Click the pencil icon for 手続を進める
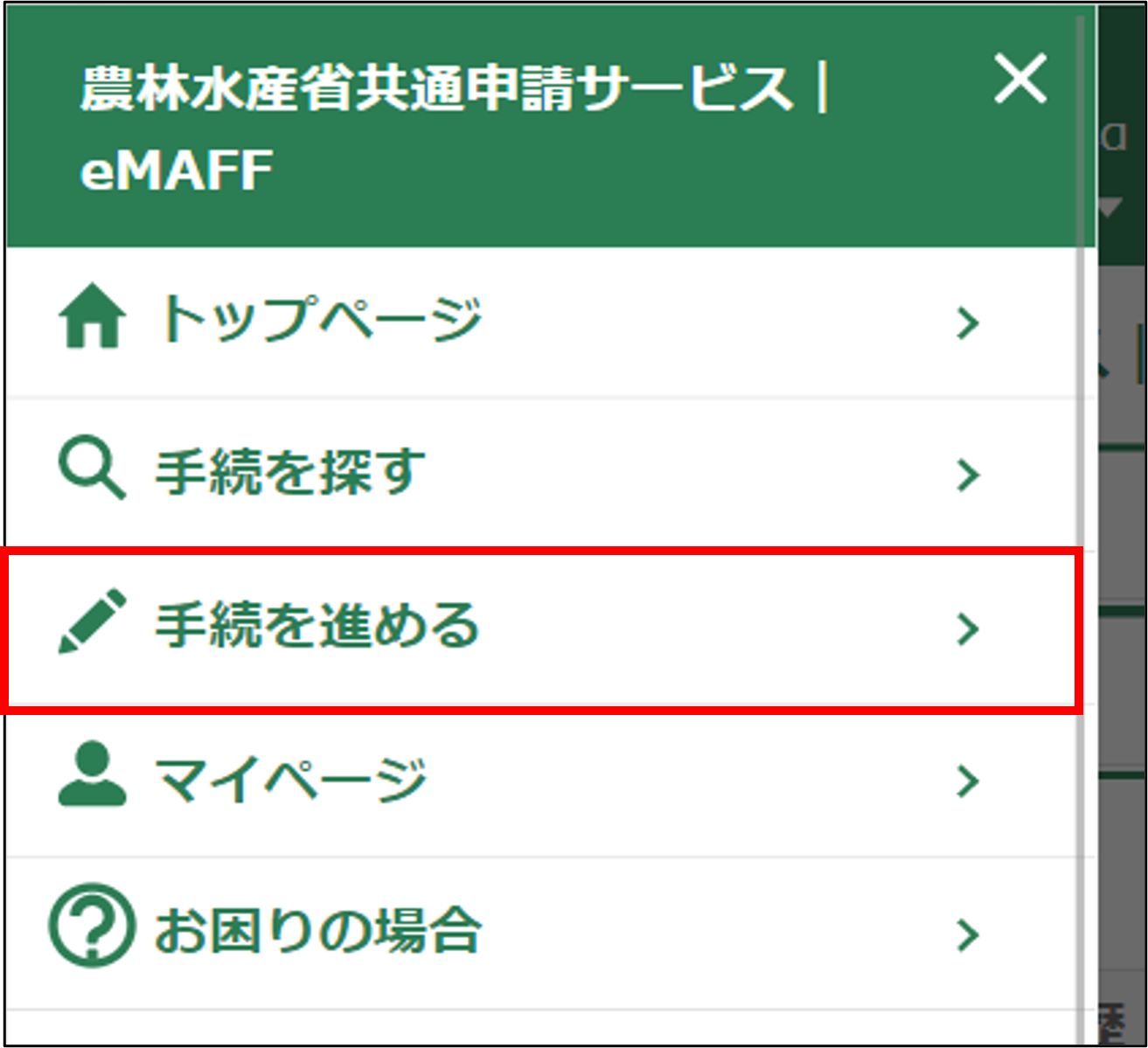1148x1048 pixels. tap(91, 622)
